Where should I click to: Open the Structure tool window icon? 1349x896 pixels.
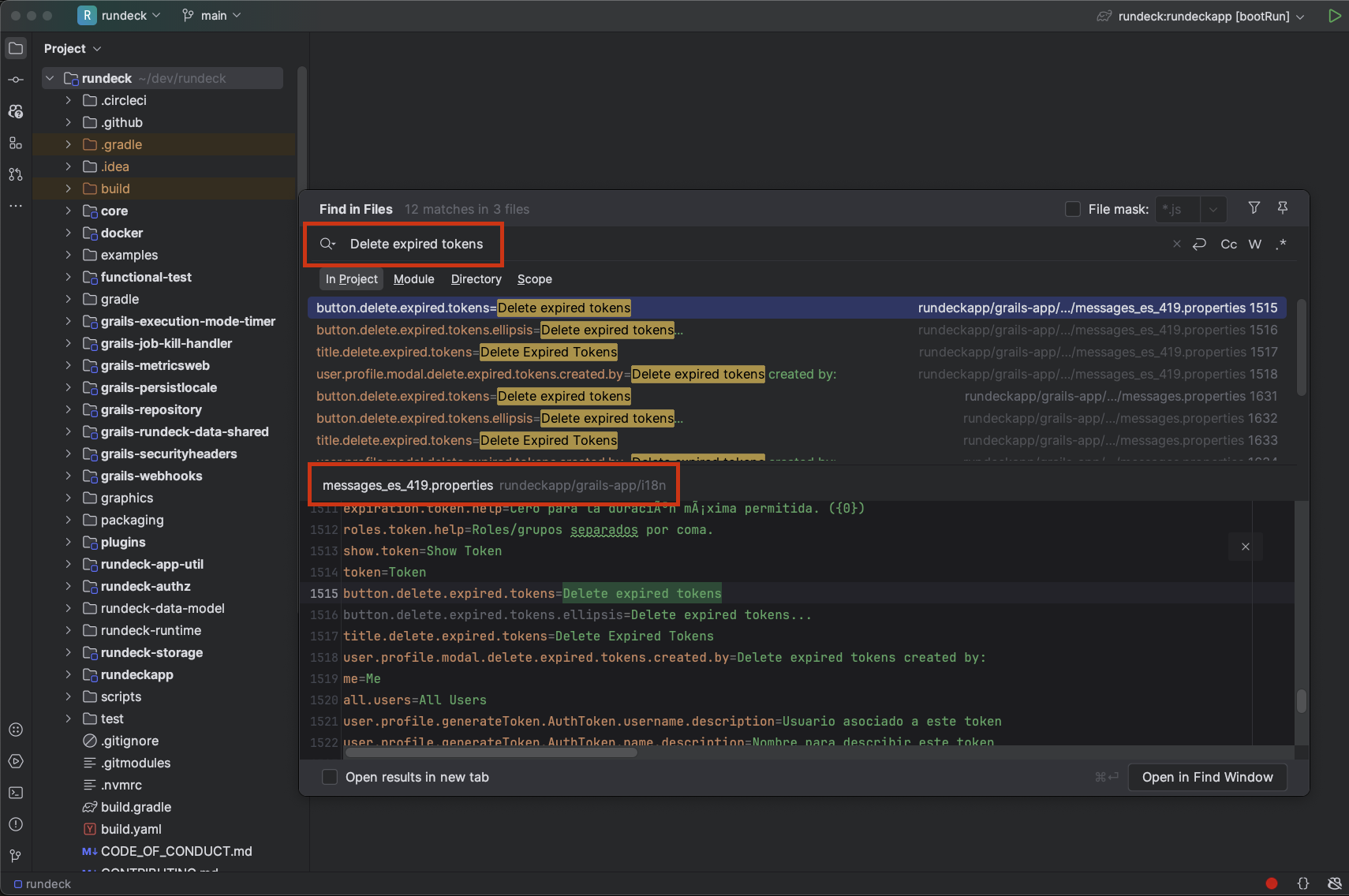16,143
